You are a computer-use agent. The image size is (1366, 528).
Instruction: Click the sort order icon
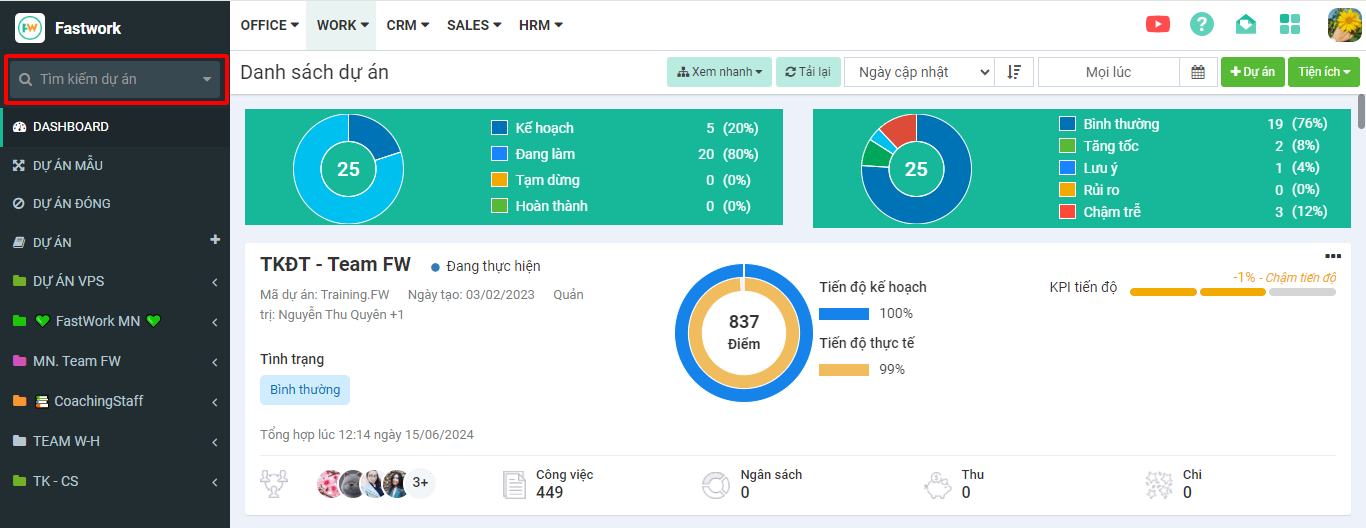pyautogui.click(x=1014, y=72)
